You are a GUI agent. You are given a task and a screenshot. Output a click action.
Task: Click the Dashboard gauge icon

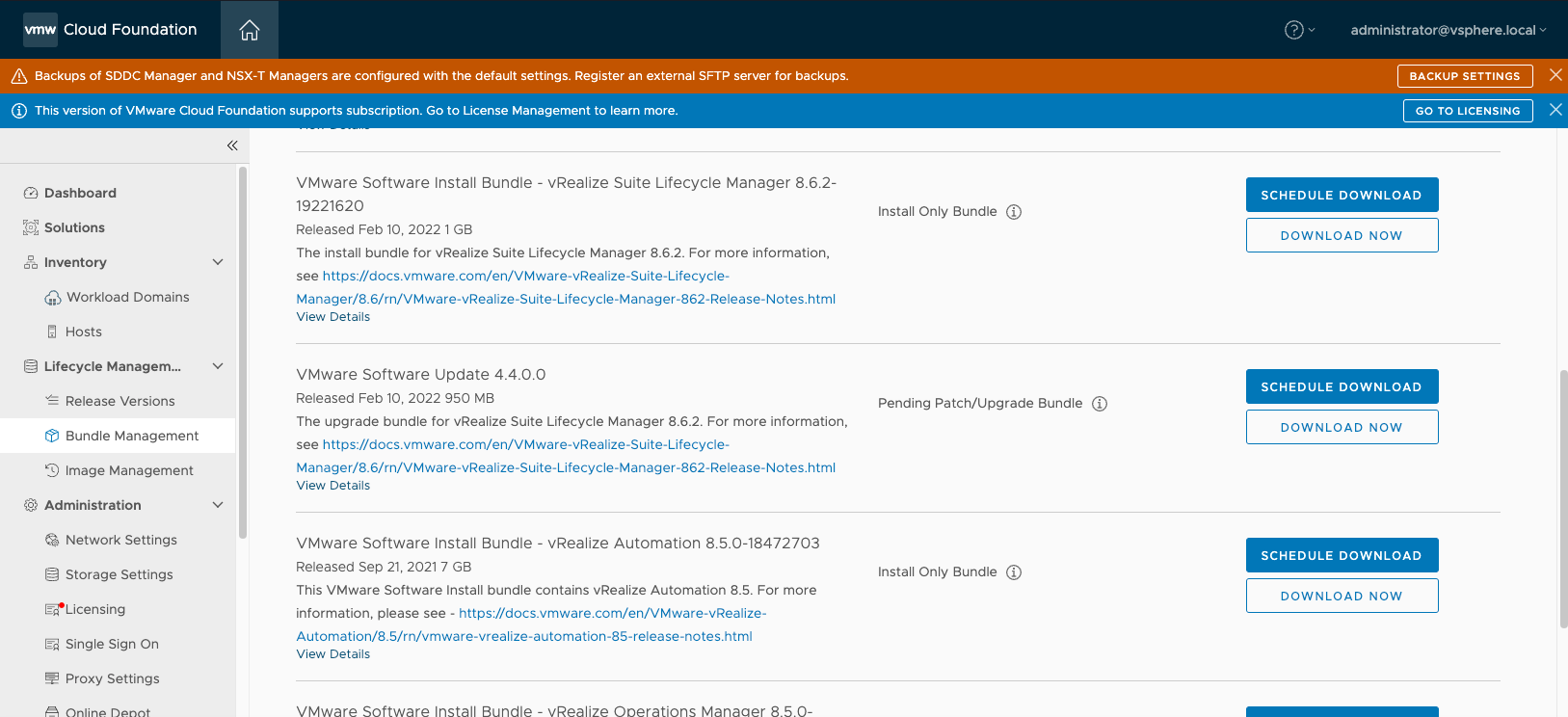(31, 193)
